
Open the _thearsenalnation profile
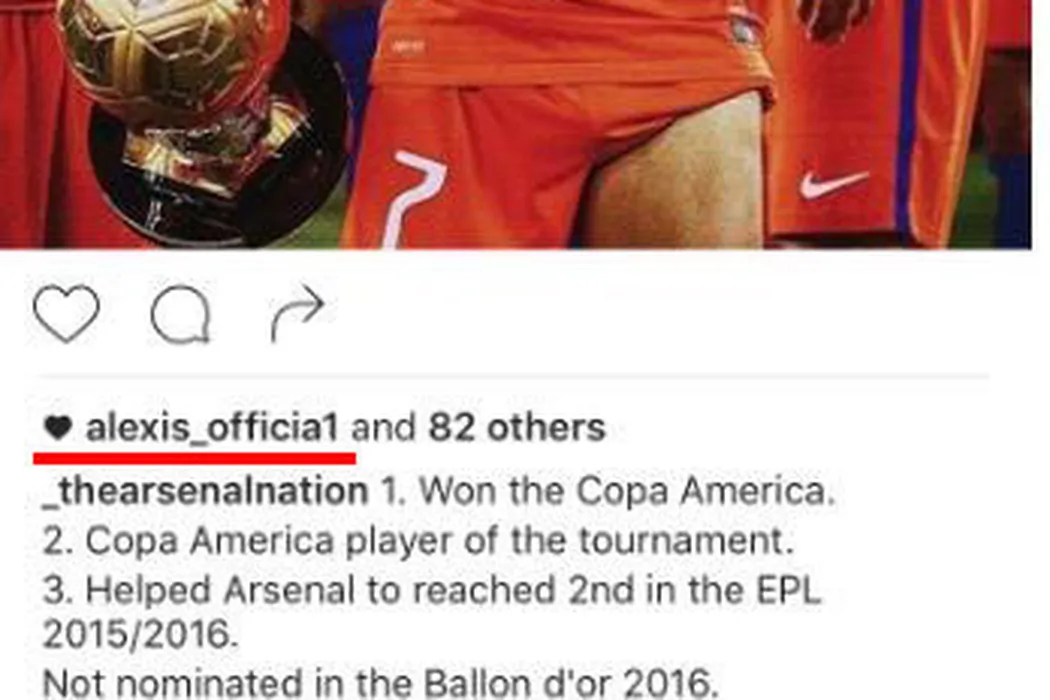[x=206, y=491]
